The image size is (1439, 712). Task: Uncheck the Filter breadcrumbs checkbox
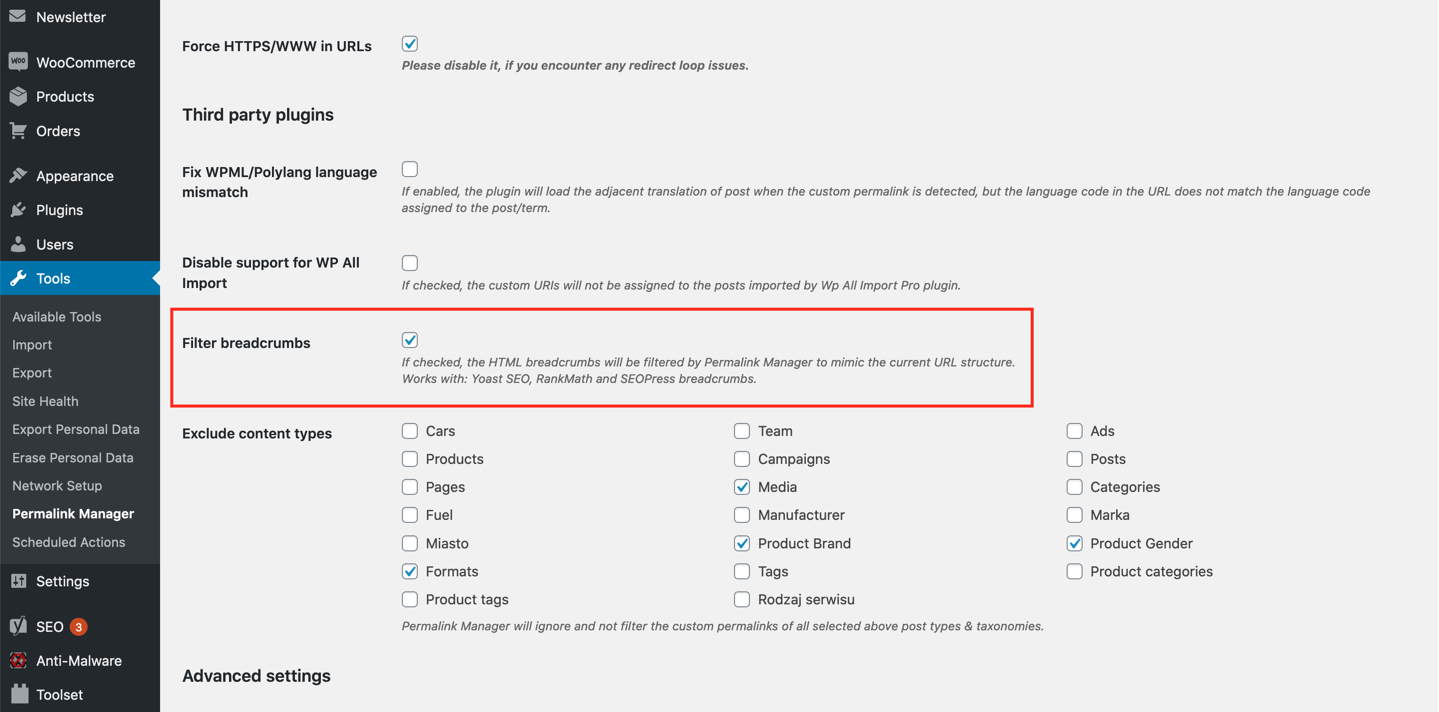410,340
